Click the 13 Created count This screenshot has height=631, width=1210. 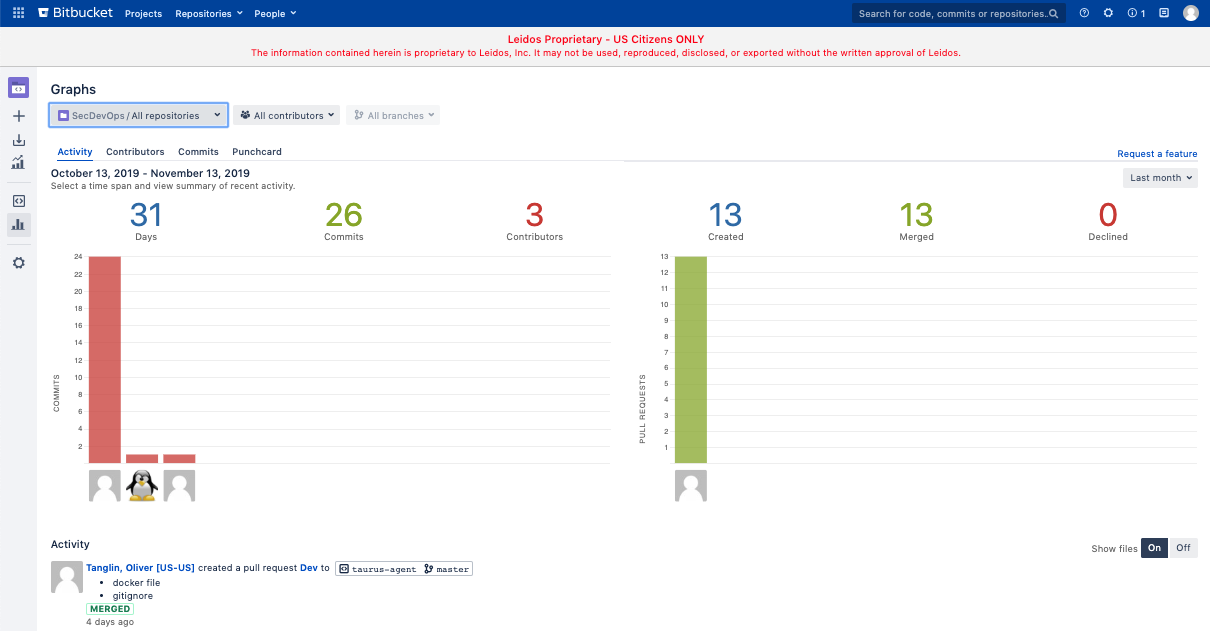point(726,215)
